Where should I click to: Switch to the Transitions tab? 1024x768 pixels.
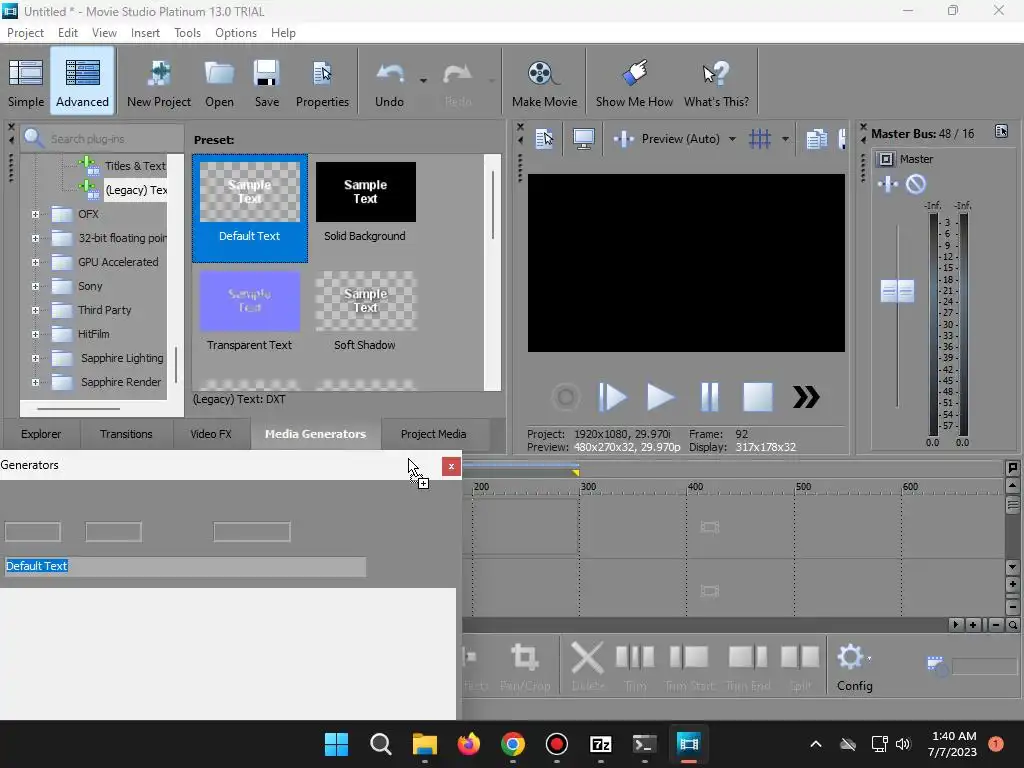126,434
